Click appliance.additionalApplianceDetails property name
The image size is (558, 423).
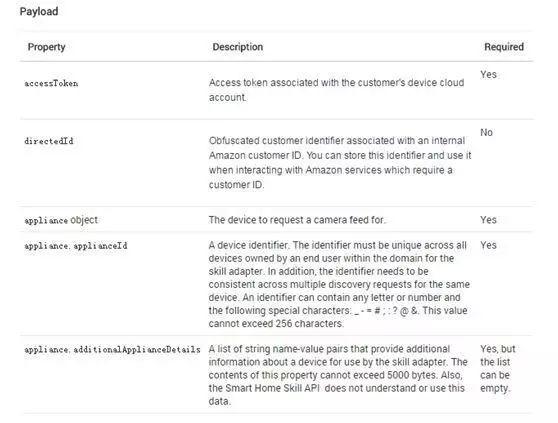[112, 350]
